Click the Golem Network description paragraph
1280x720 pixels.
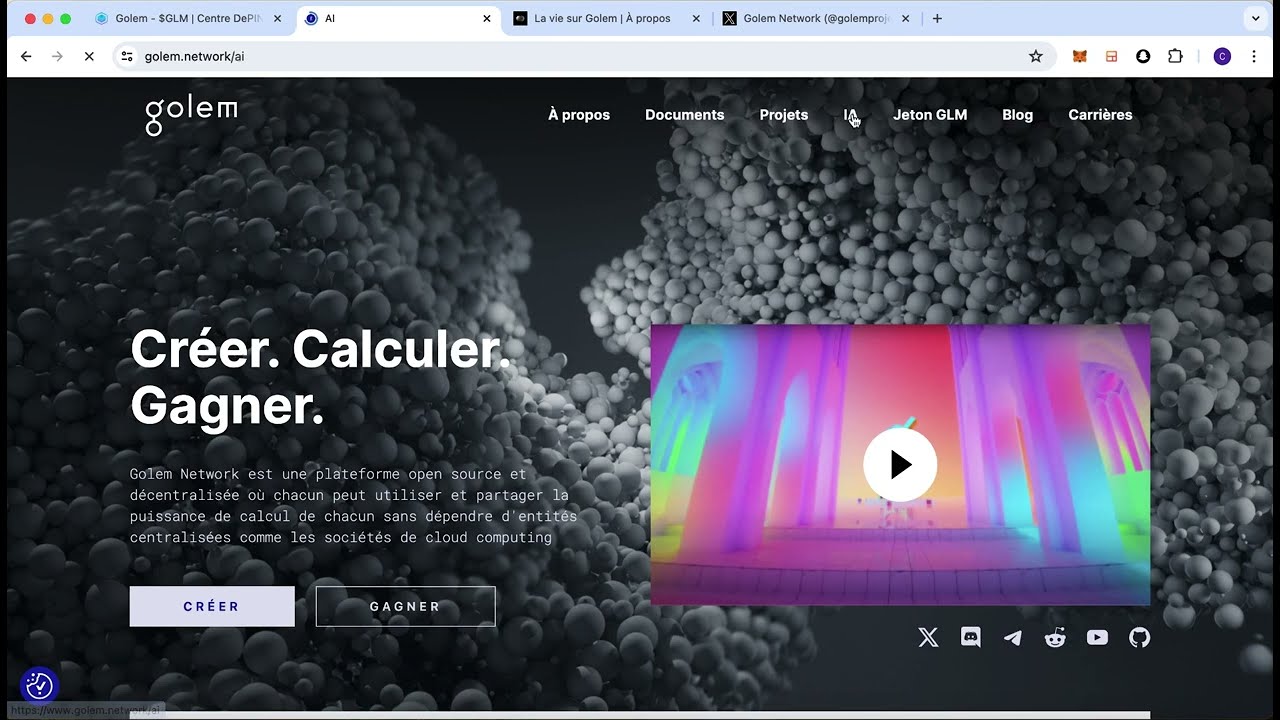point(353,505)
